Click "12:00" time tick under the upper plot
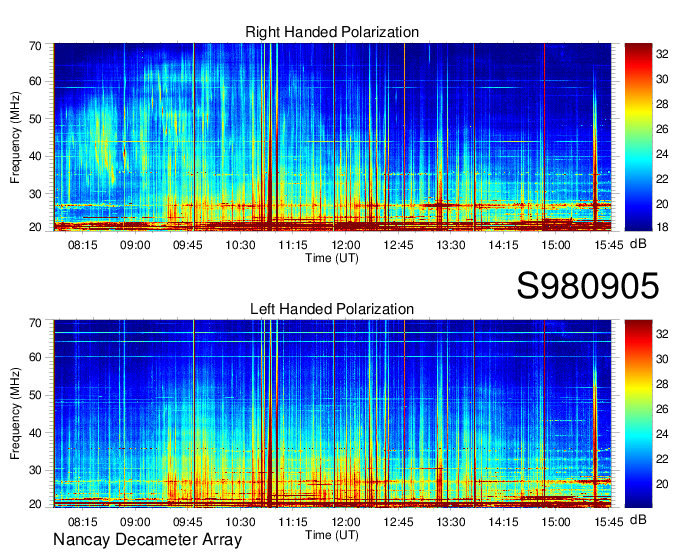This screenshot has height=552, width=680. 346,245
